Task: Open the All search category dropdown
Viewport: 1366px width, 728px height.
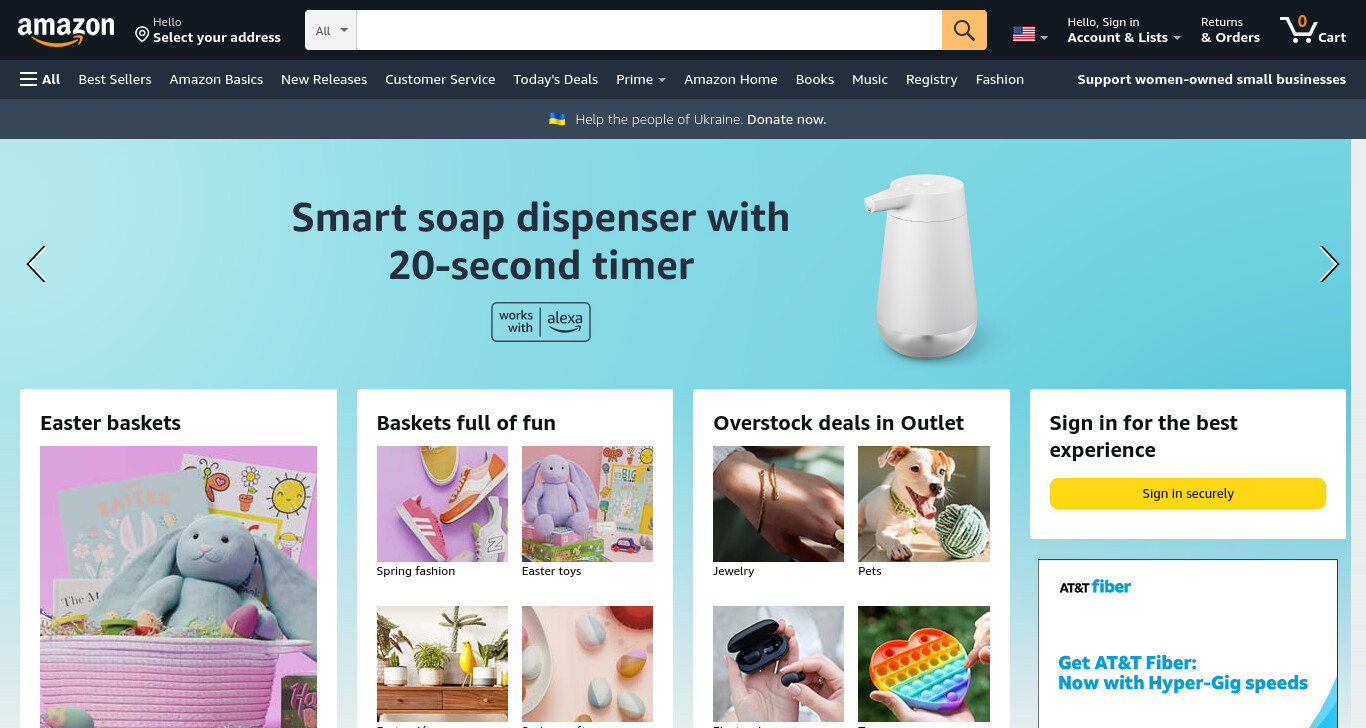Action: (331, 30)
